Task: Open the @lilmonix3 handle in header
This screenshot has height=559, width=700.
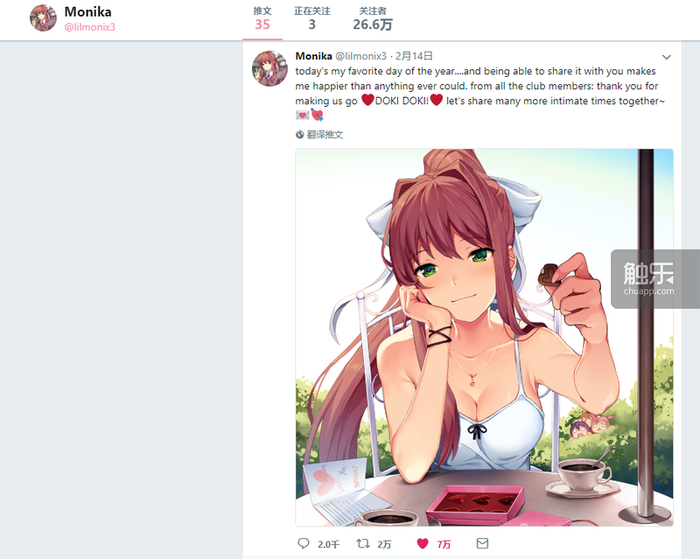Action: [x=90, y=27]
